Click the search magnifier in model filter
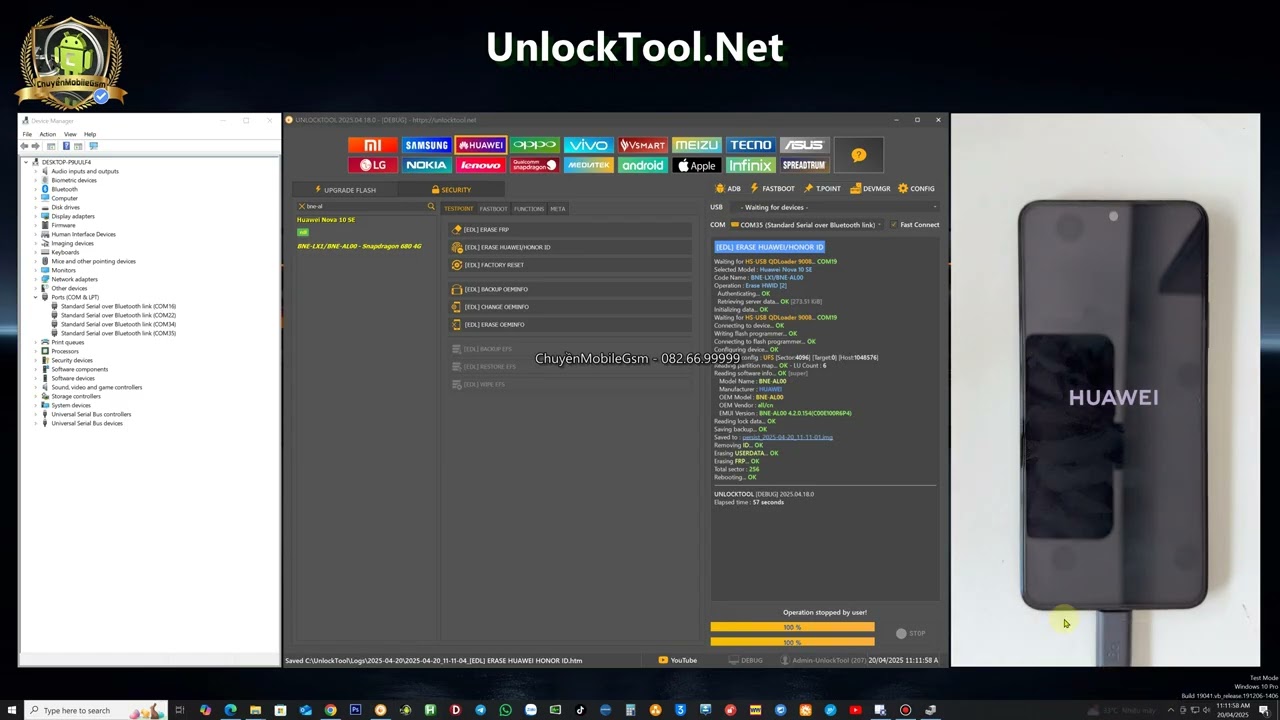The image size is (1280, 720). 431,207
